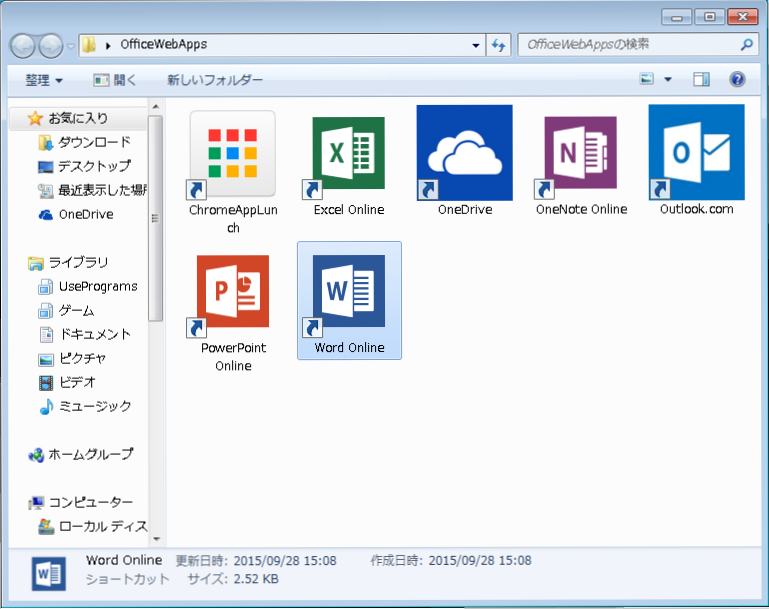Toggle the preview pane button
769x609 pixels.
coord(701,79)
